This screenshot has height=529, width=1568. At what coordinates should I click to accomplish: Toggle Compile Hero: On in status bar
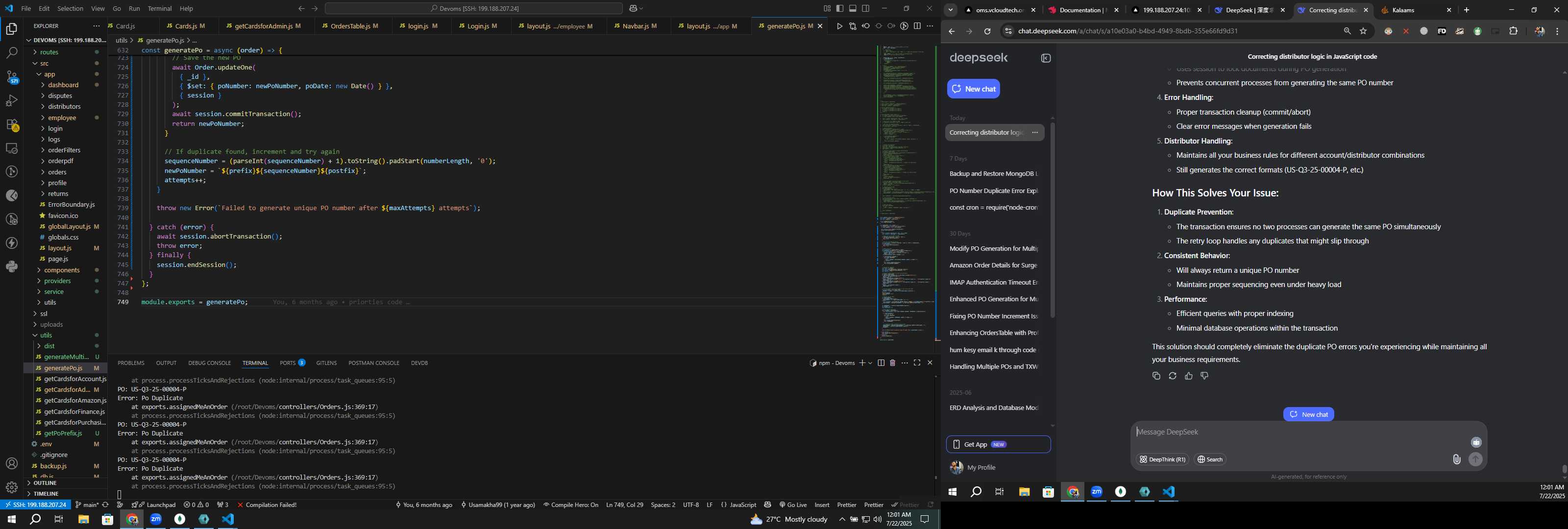(570, 505)
